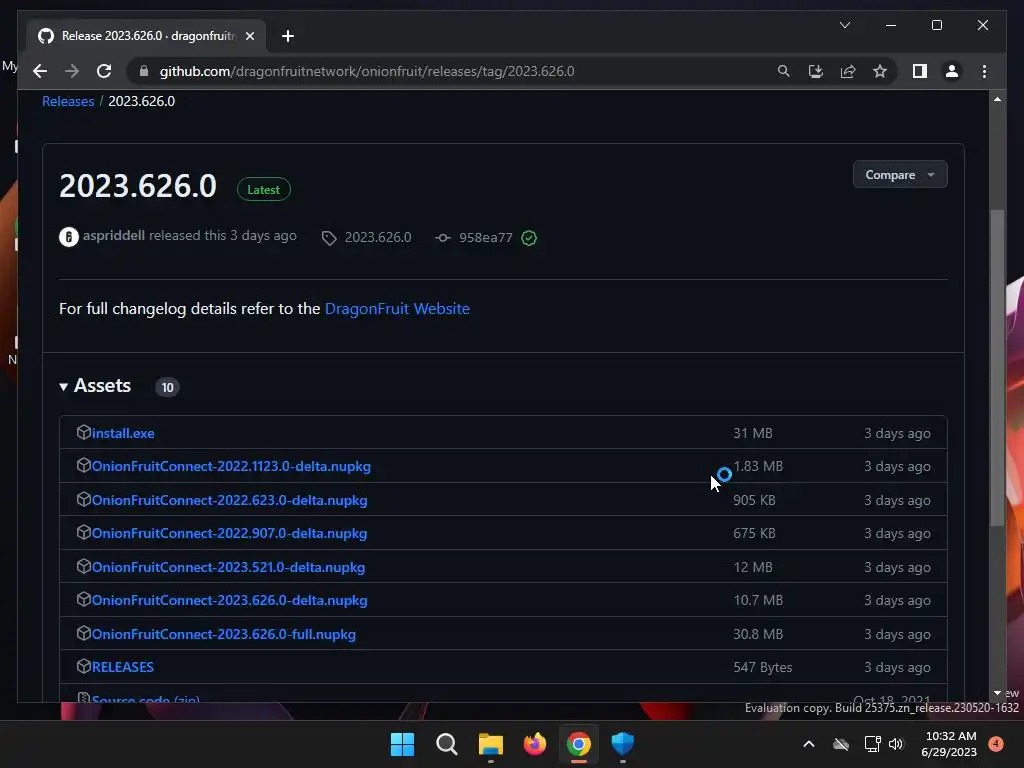Bookmark this page with the star icon
The image size is (1024, 768).
click(880, 71)
